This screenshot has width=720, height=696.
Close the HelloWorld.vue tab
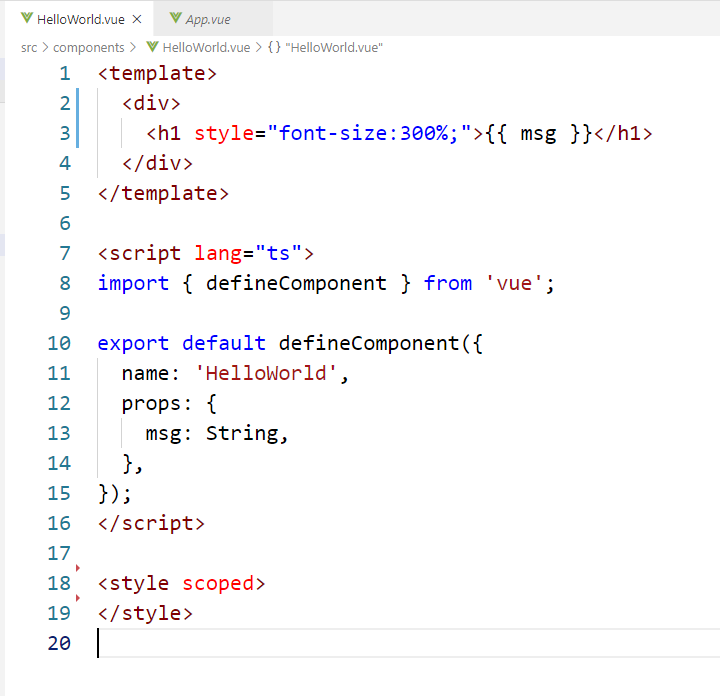click(137, 19)
